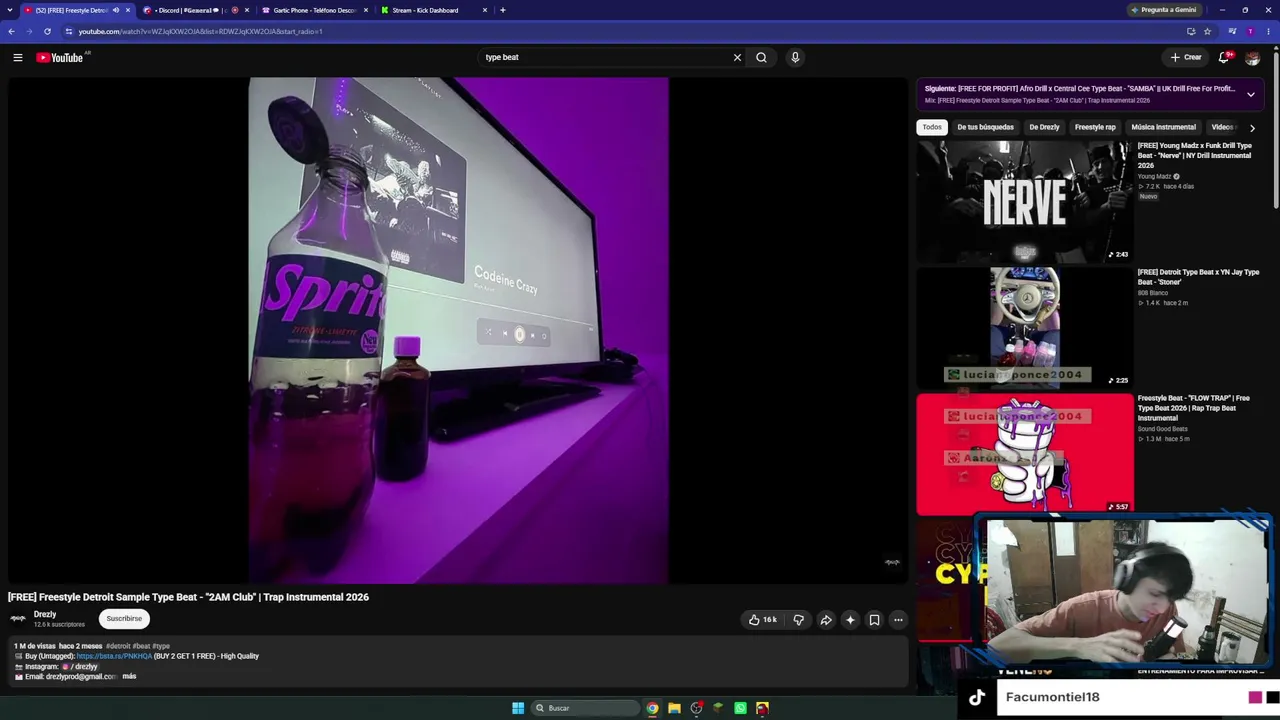Open the Chrome profile avatar

[1250, 31]
